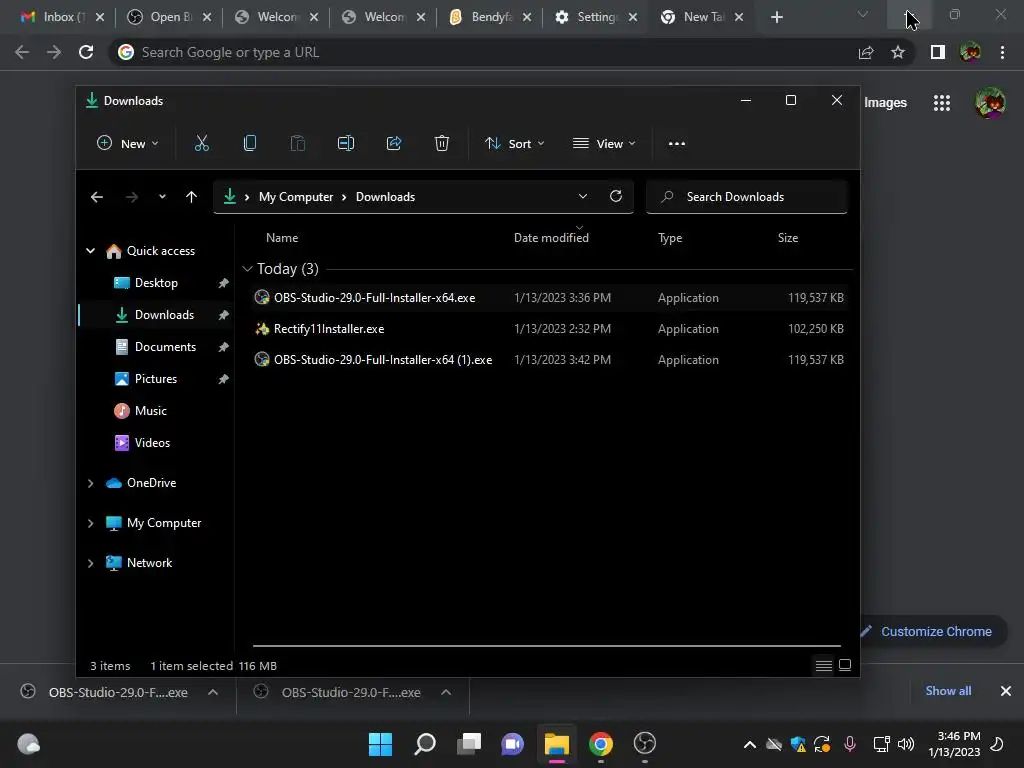Open the View dropdown menu
This screenshot has height=768, width=1024.
(x=604, y=144)
